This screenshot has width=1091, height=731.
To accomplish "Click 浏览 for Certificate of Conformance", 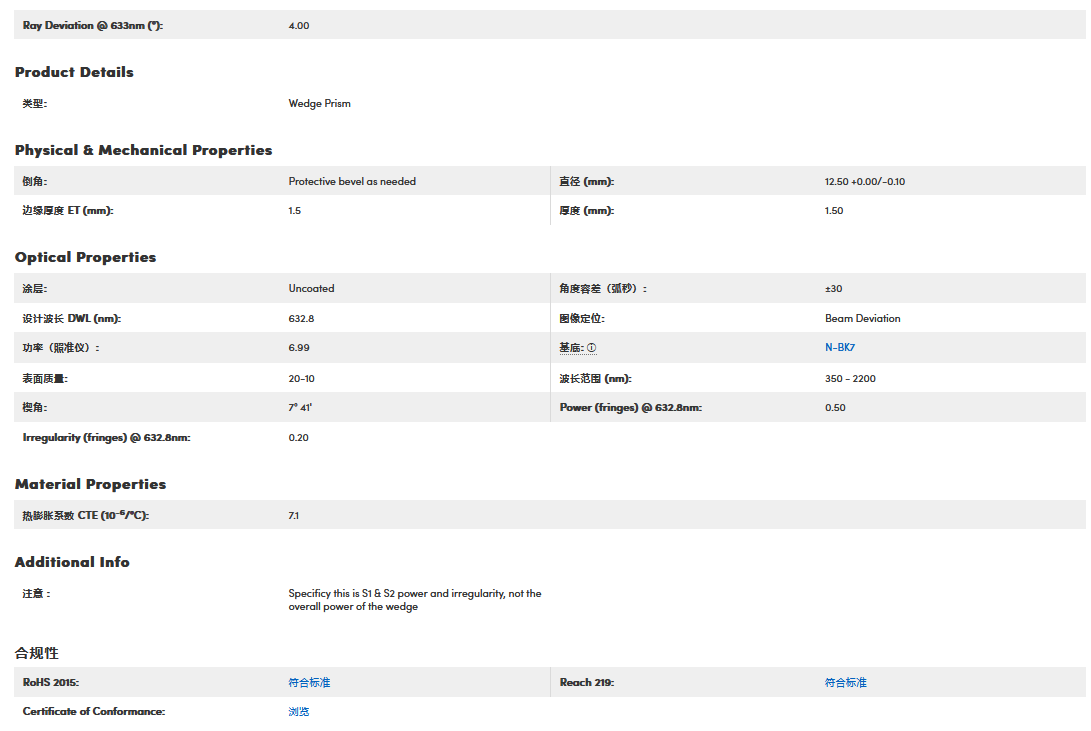I will (299, 711).
